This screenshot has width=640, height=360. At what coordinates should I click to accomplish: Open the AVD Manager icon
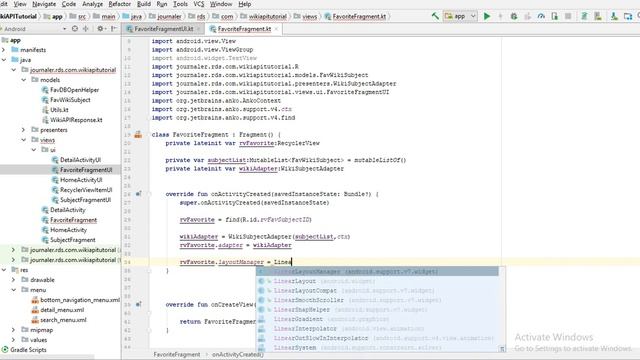click(x=598, y=16)
